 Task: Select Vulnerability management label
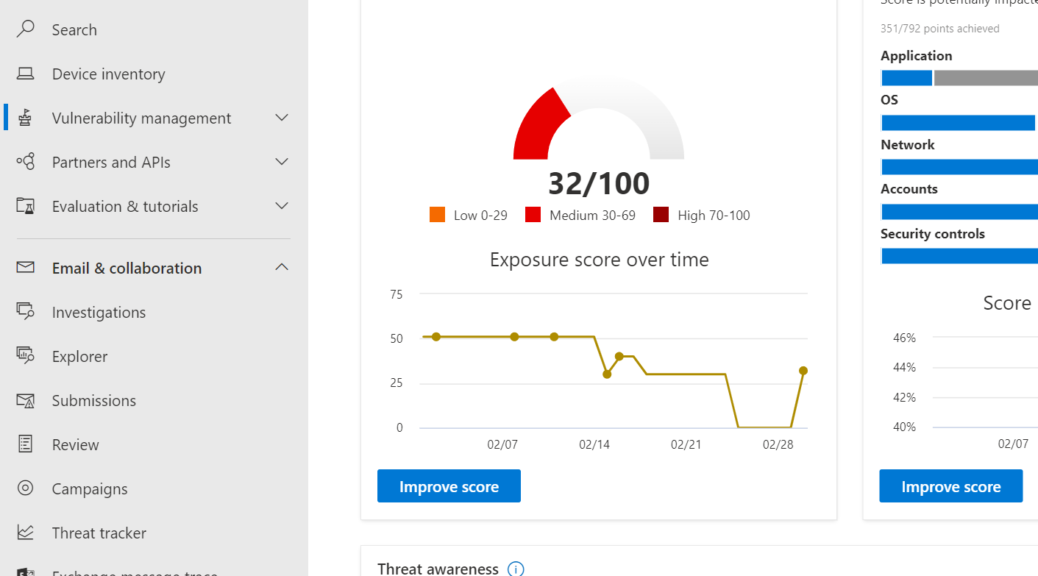click(142, 118)
